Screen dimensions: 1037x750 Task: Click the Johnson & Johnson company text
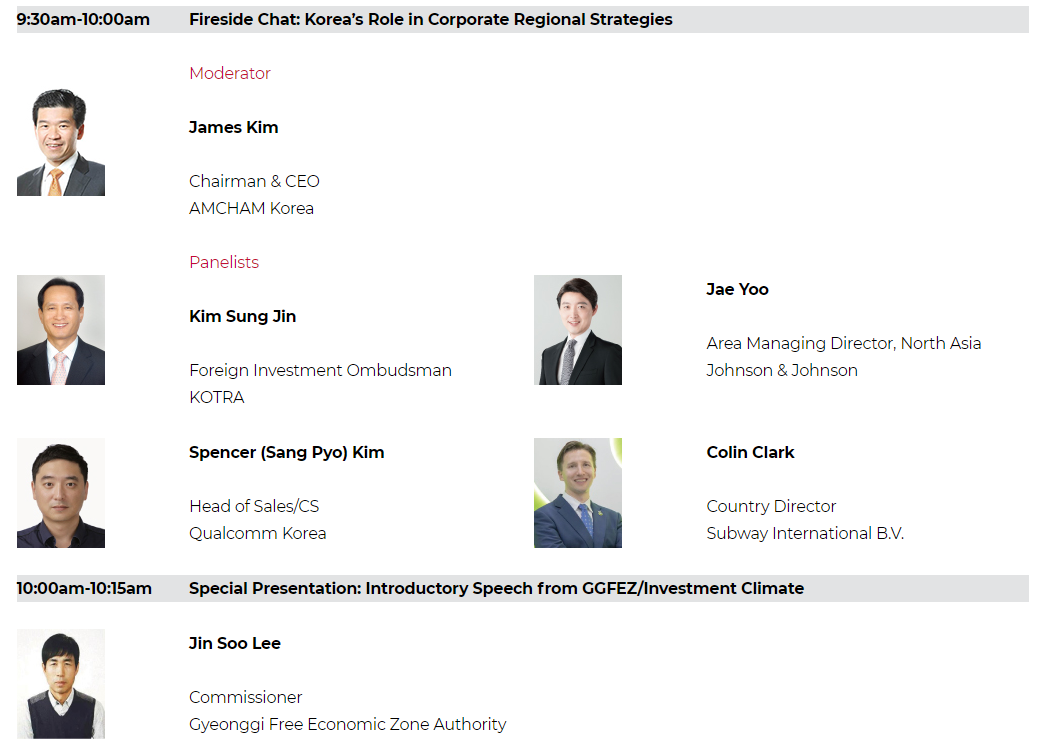(782, 370)
